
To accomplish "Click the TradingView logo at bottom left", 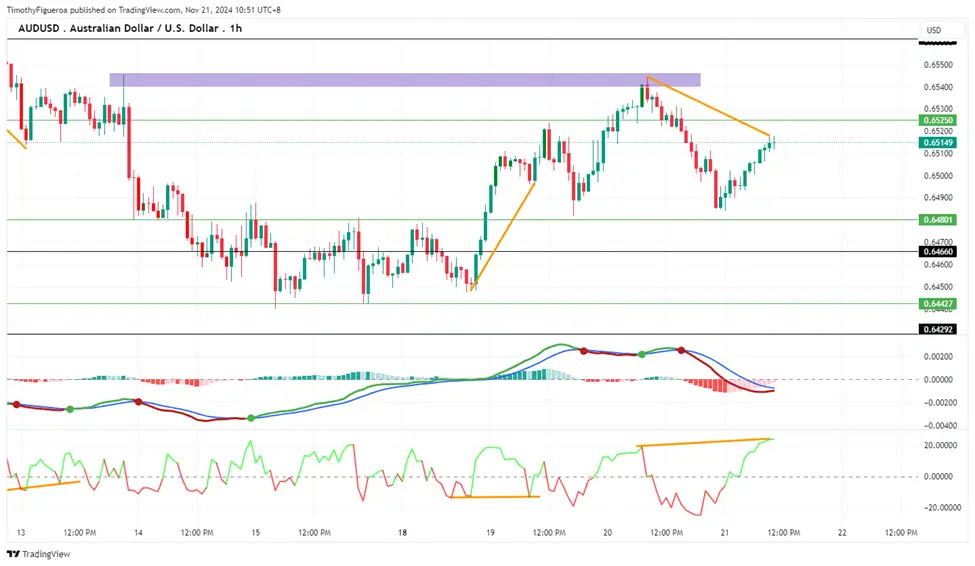I will [x=39, y=554].
